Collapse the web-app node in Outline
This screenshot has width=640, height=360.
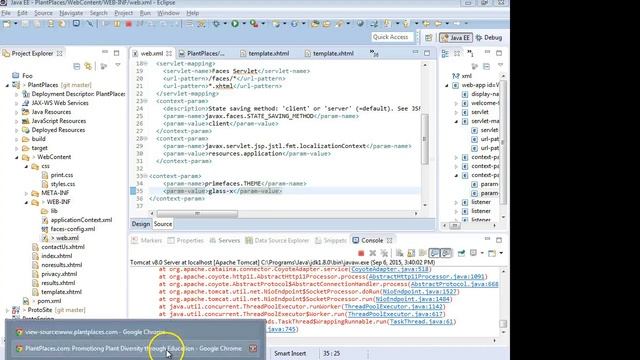pyautogui.click(x=447, y=85)
